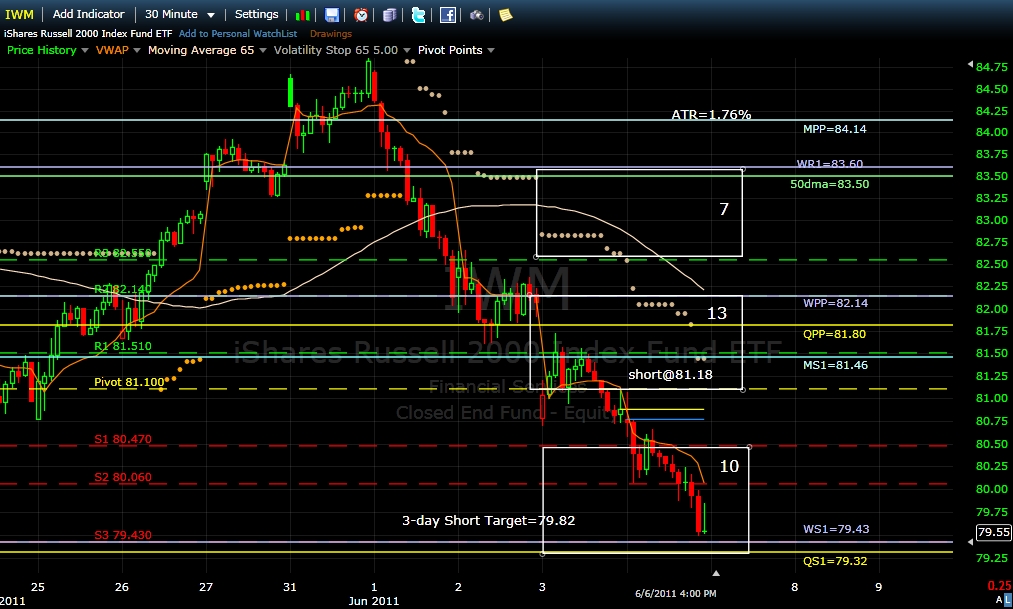Click the IWM ticker symbol
This screenshot has height=609, width=1013.
pyautogui.click(x=19, y=14)
